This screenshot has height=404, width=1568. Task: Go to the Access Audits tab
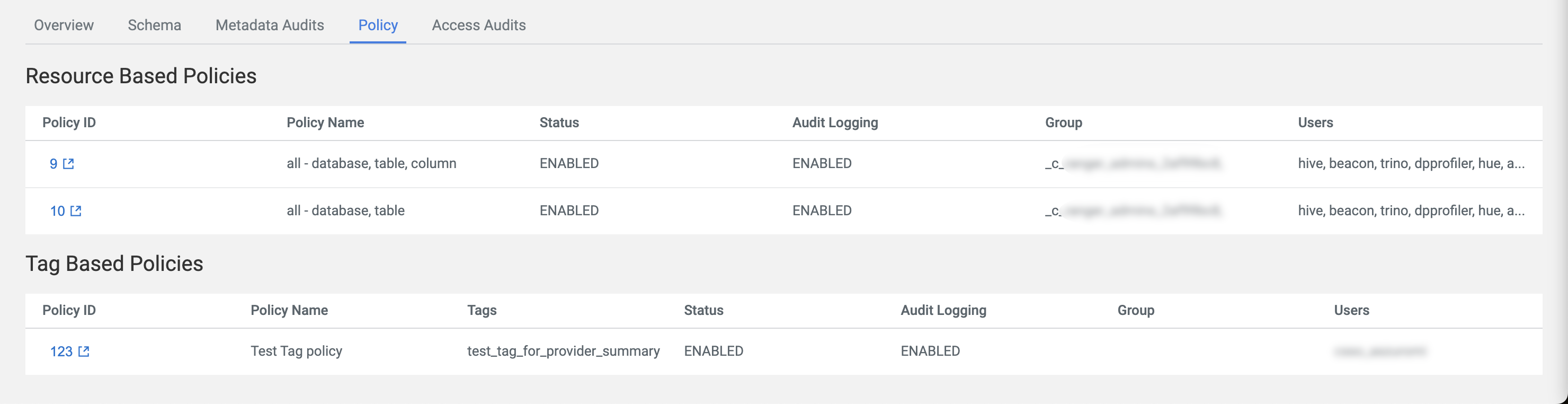point(479,25)
